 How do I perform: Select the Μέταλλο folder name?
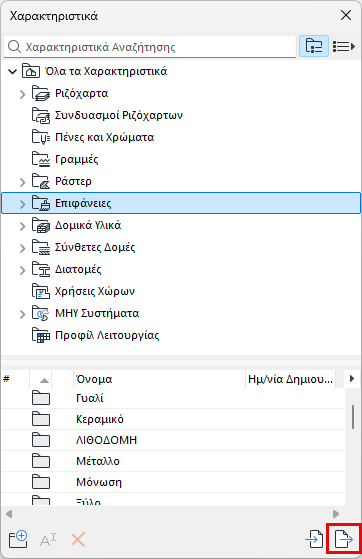(98, 461)
